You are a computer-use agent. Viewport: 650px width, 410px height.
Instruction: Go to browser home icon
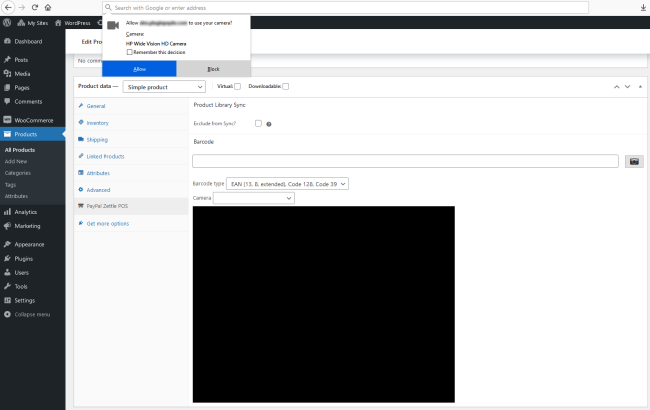coord(48,7)
